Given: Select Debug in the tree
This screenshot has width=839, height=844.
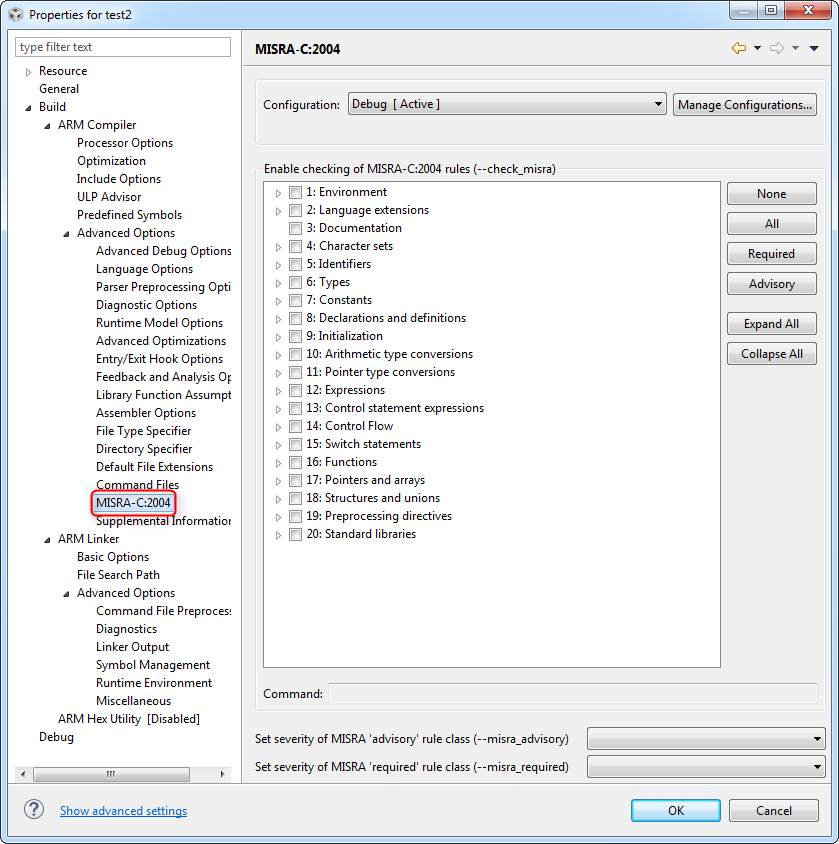Looking at the screenshot, I should (x=56, y=737).
